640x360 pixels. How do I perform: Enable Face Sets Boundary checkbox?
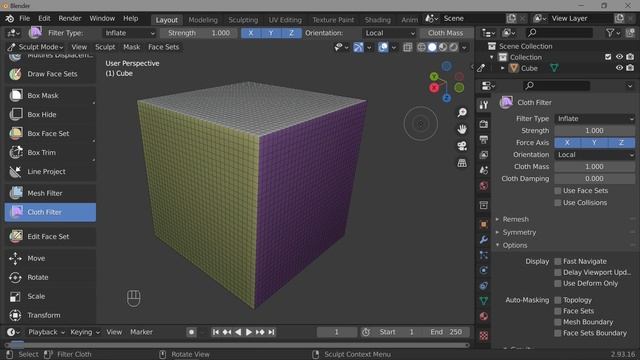558,333
